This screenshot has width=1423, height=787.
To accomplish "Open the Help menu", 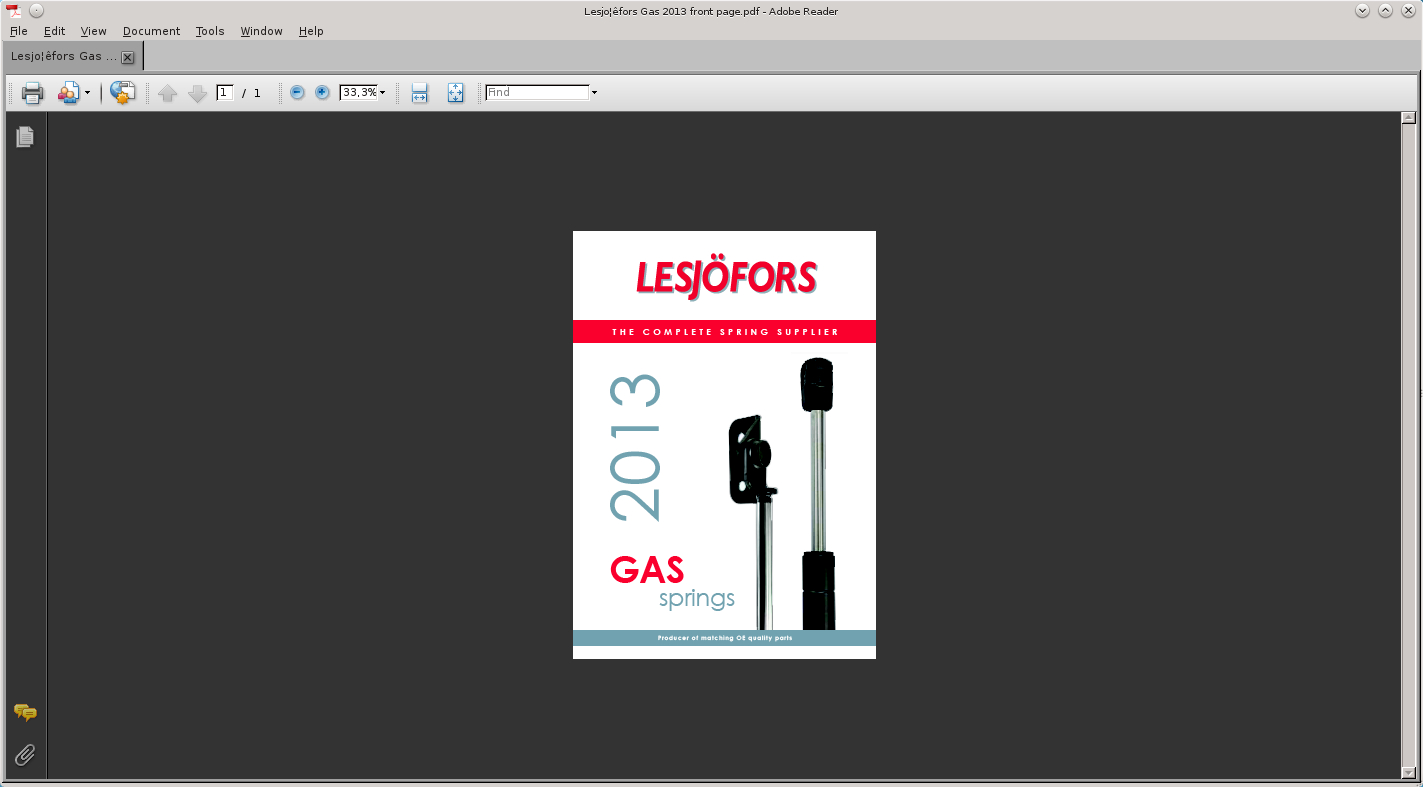I will 311,31.
